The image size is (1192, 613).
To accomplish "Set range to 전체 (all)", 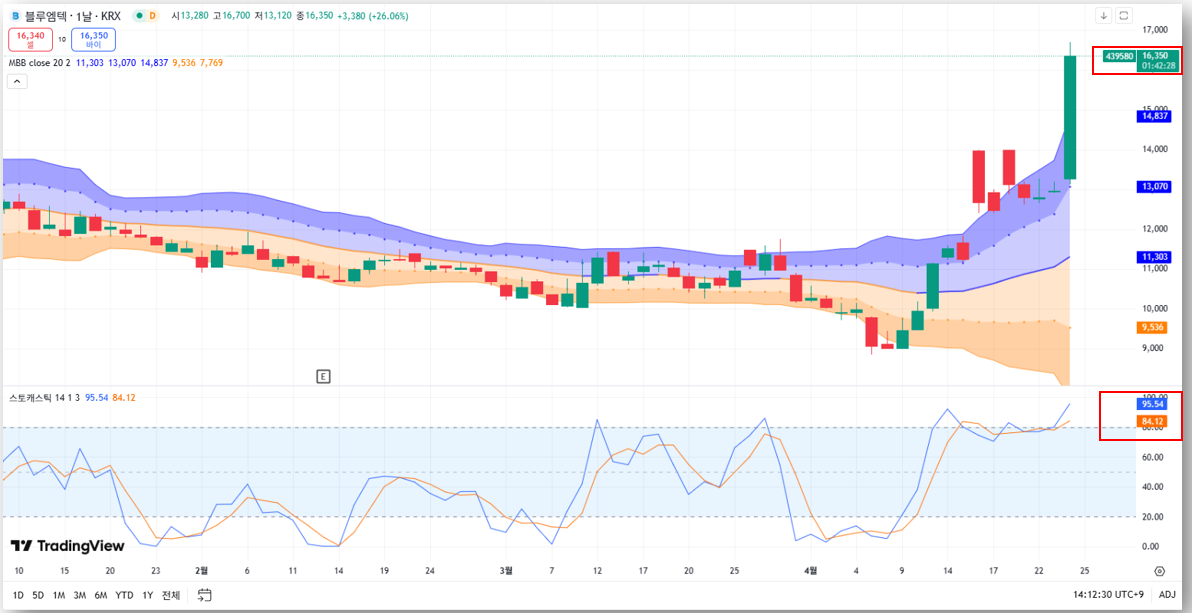I will coord(171,596).
